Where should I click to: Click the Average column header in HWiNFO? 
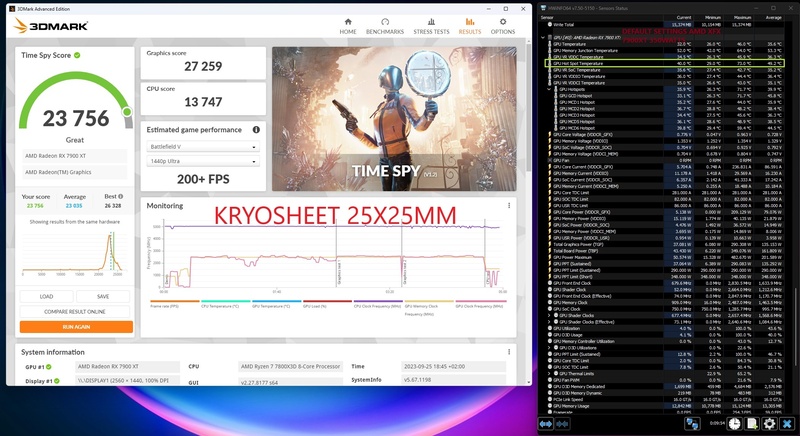click(773, 17)
